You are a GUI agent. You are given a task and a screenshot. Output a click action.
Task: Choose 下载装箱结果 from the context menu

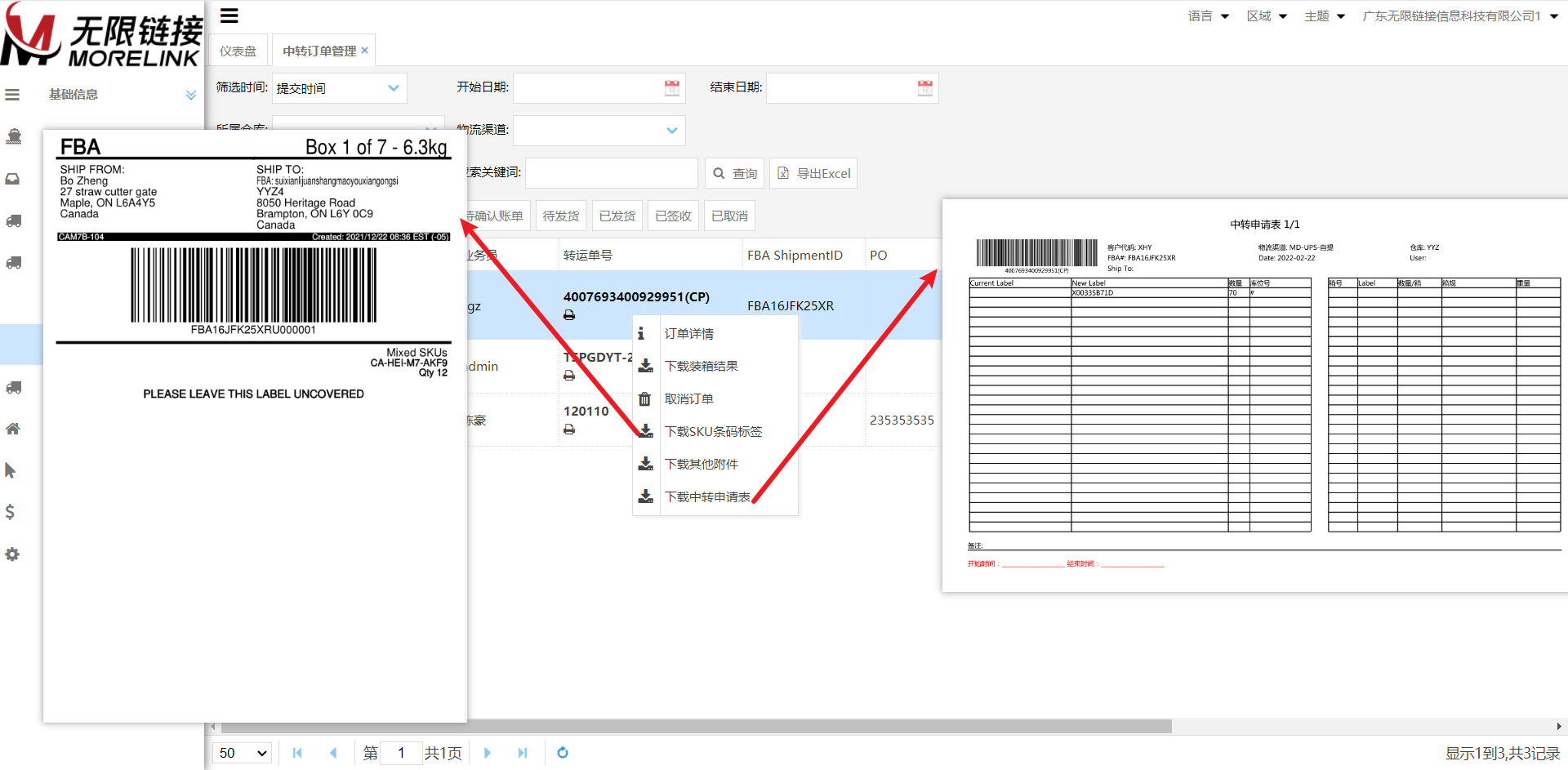coord(715,366)
